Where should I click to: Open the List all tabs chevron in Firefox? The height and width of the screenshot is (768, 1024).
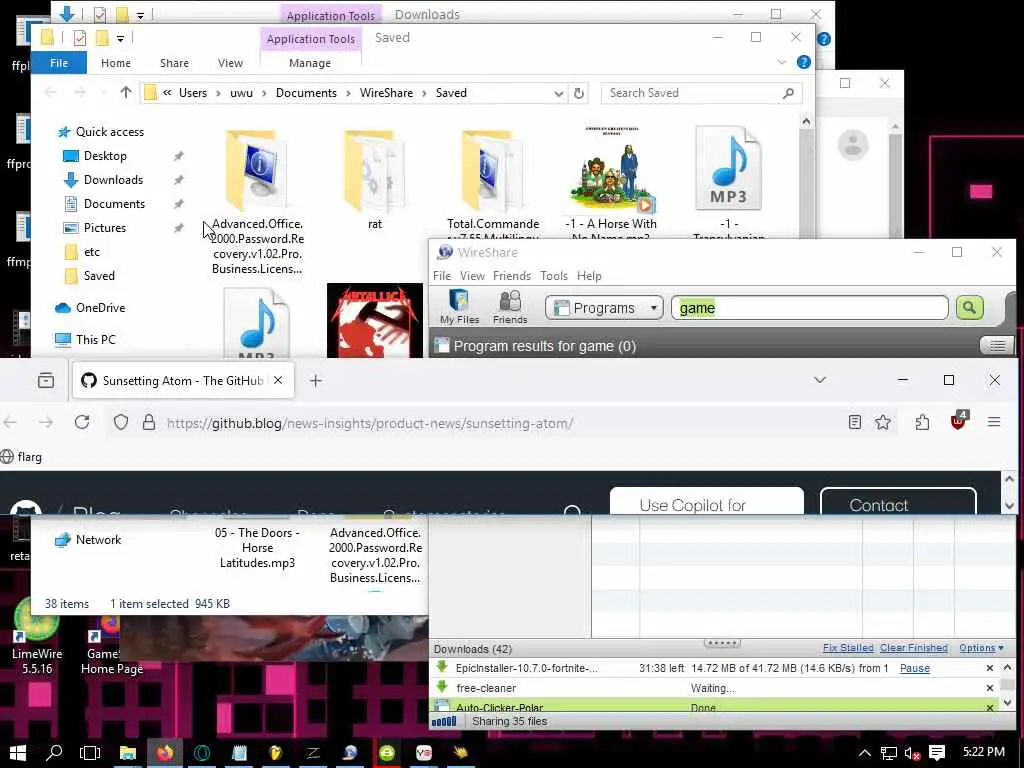click(820, 380)
